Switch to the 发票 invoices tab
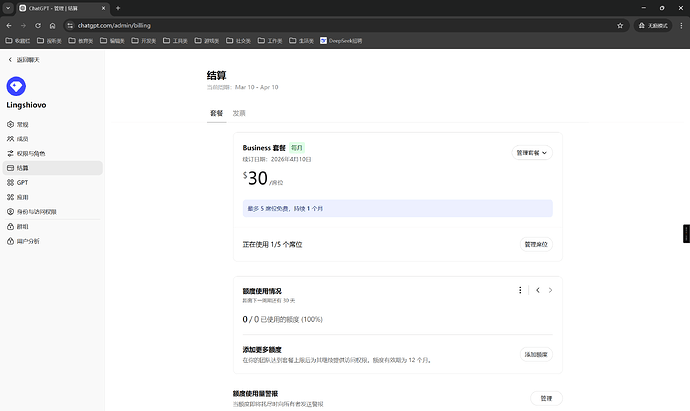 [x=239, y=113]
